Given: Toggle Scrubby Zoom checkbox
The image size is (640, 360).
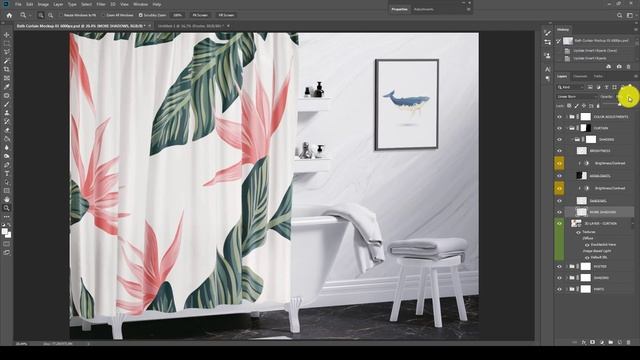Looking at the screenshot, I should [140, 15].
